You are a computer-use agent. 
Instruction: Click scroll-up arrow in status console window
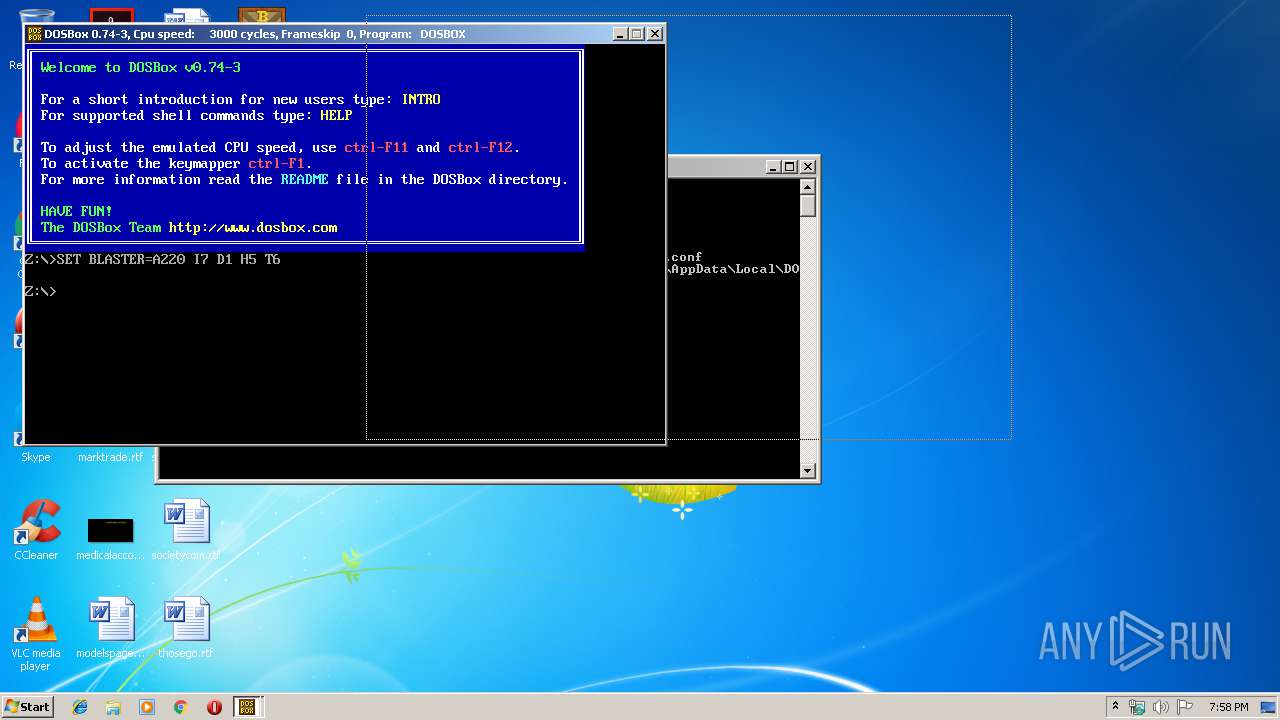[x=808, y=187]
